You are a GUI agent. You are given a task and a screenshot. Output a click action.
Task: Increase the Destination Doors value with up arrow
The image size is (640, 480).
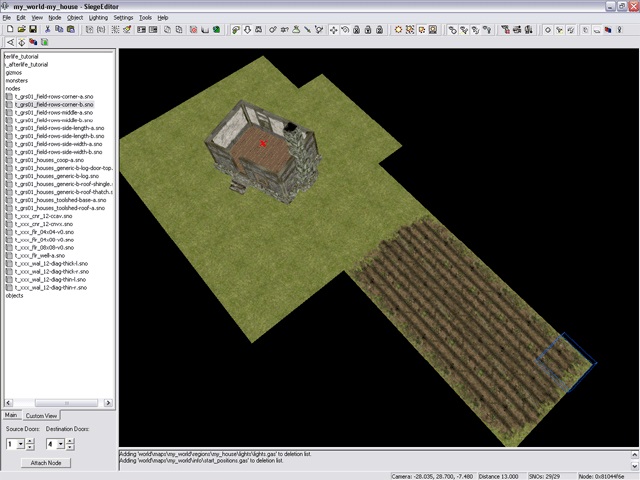click(x=70, y=441)
